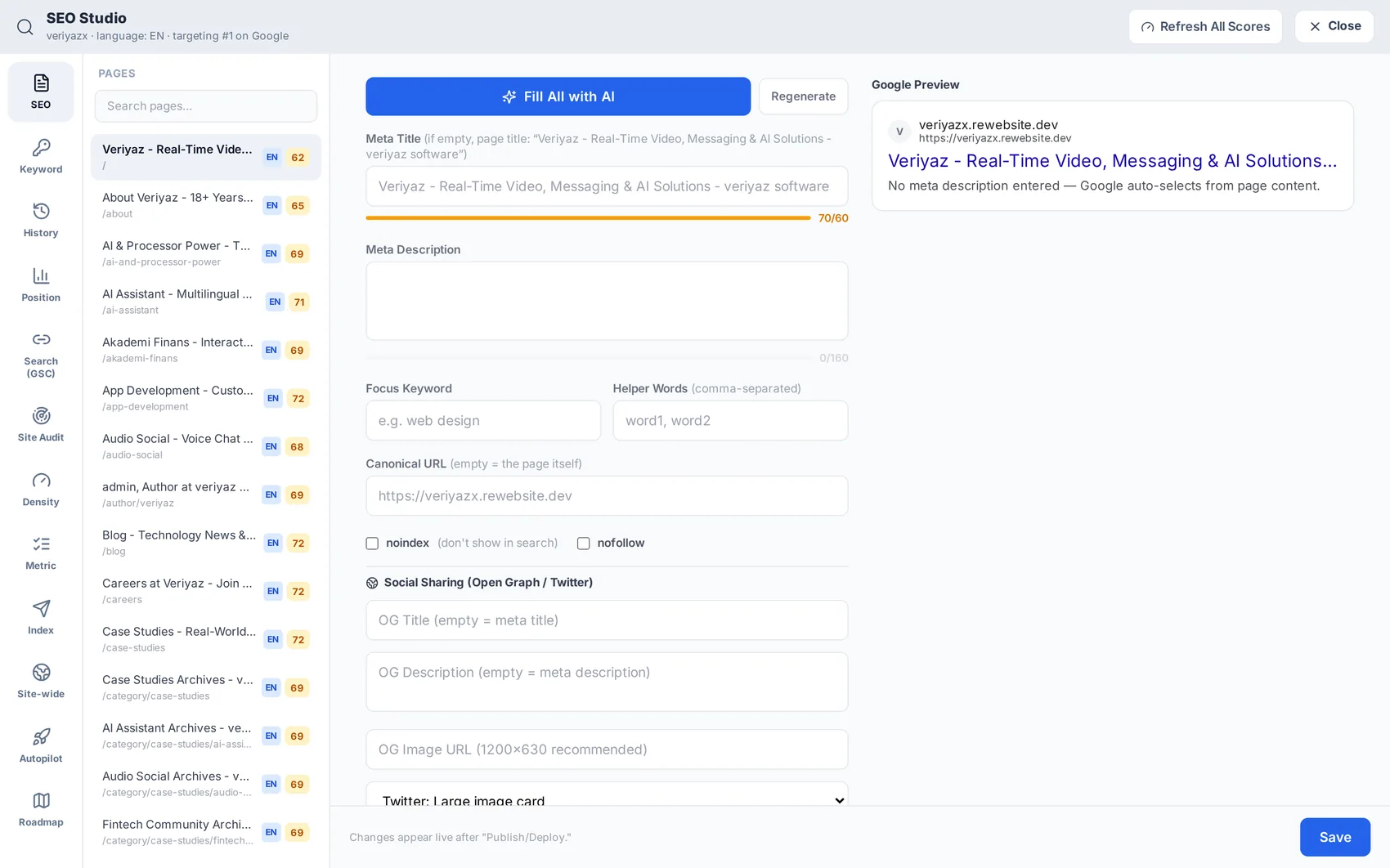Select the AI Assistant - Multilingual page
The height and width of the screenshot is (868, 1390).
click(x=206, y=302)
